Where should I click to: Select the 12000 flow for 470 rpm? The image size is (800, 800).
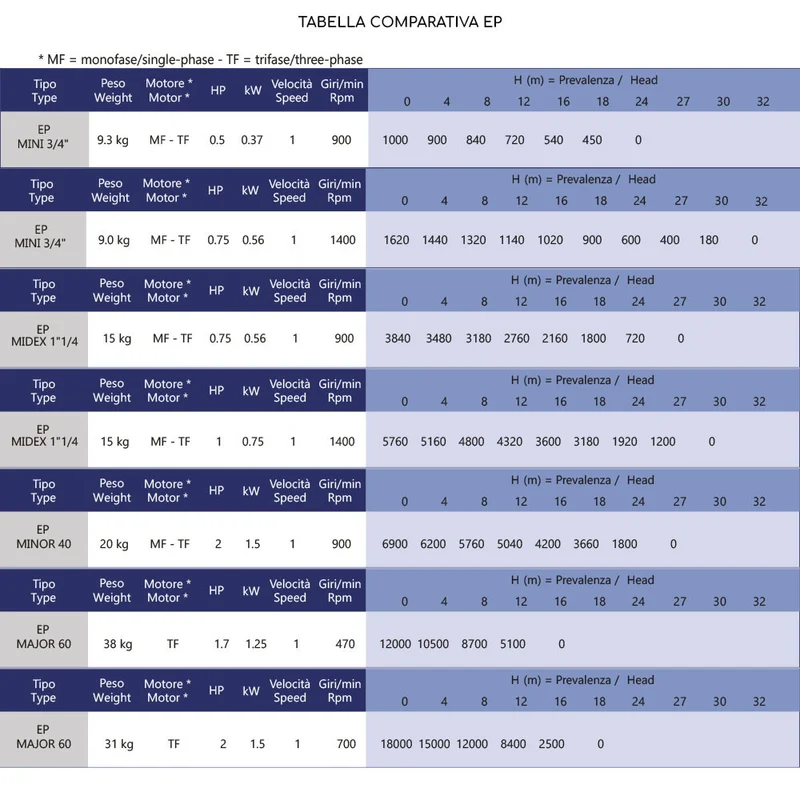395,644
